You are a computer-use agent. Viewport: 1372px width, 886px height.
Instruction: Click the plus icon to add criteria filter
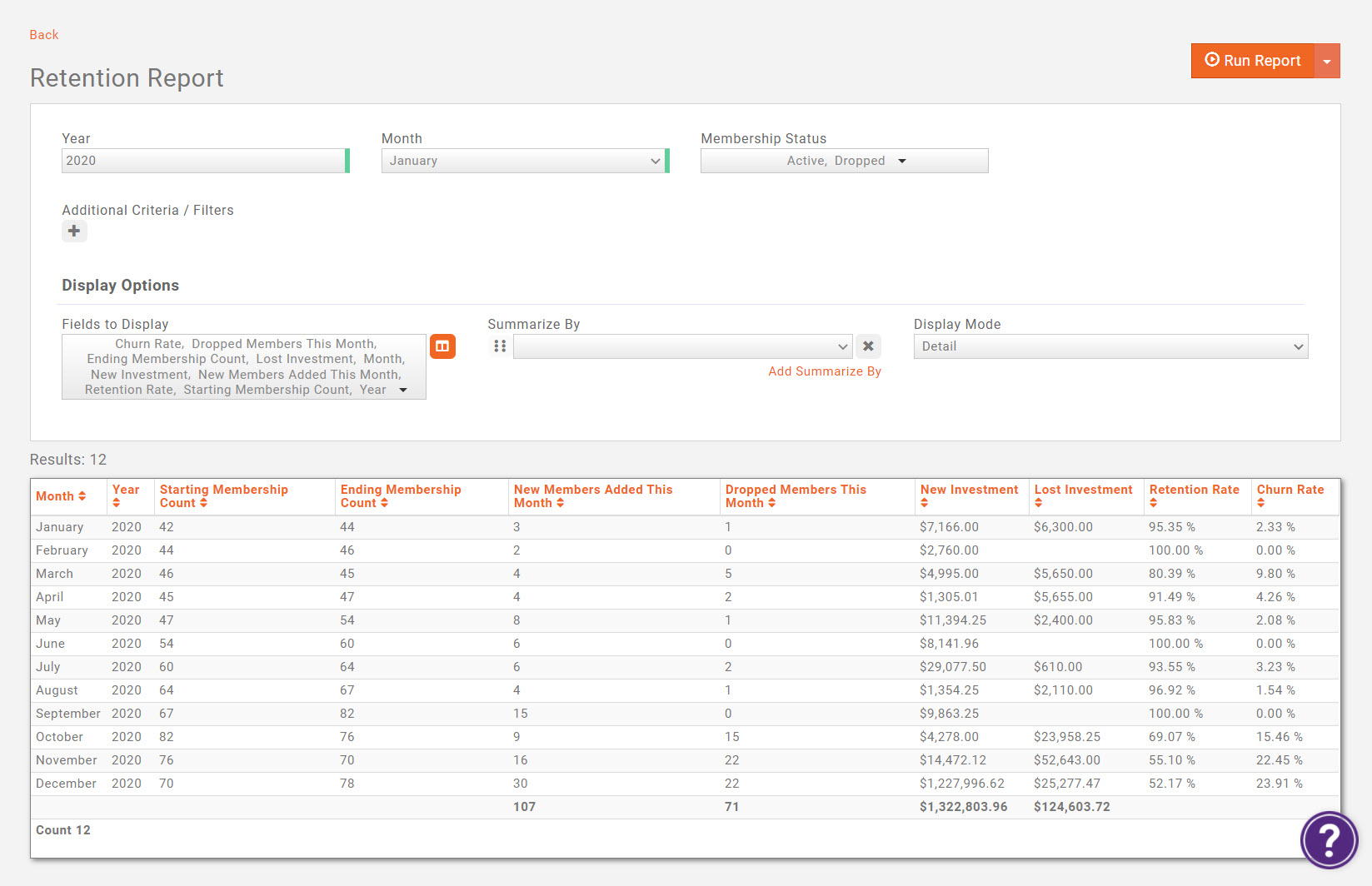[x=74, y=231]
